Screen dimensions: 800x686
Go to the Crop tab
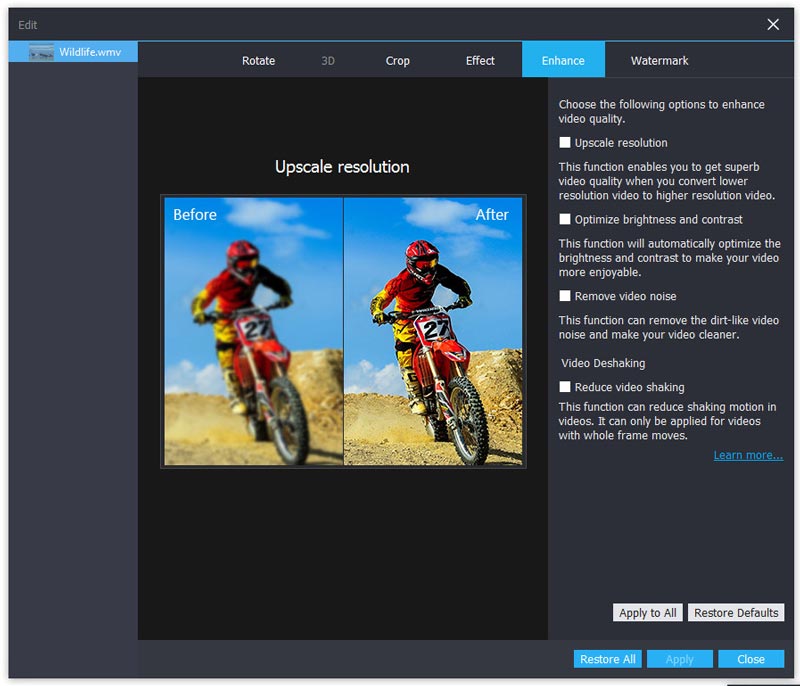397,61
